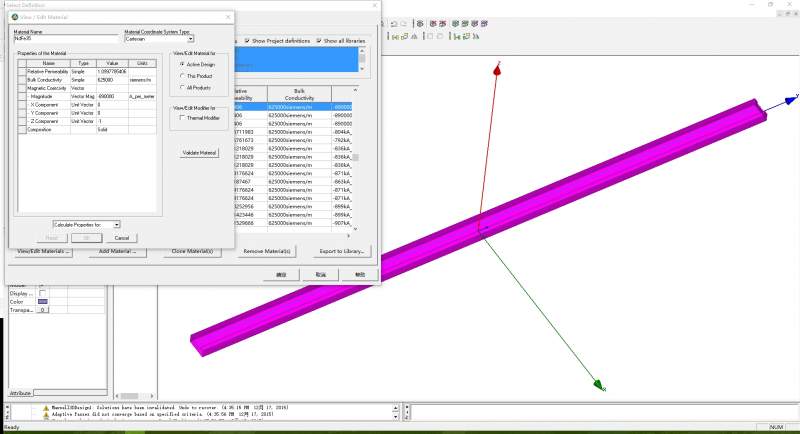Click the Transparency value button
The width and height of the screenshot is (800, 434).
[42, 310]
